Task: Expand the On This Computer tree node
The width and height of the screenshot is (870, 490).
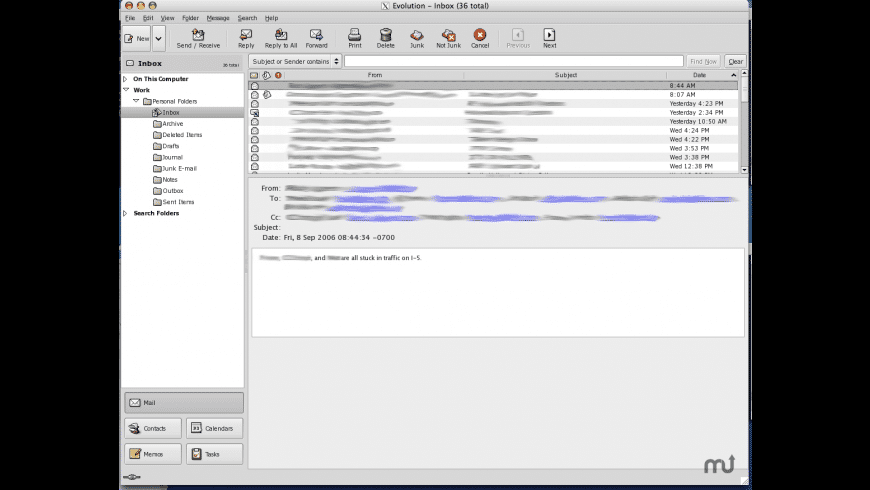Action: pyautogui.click(x=125, y=79)
